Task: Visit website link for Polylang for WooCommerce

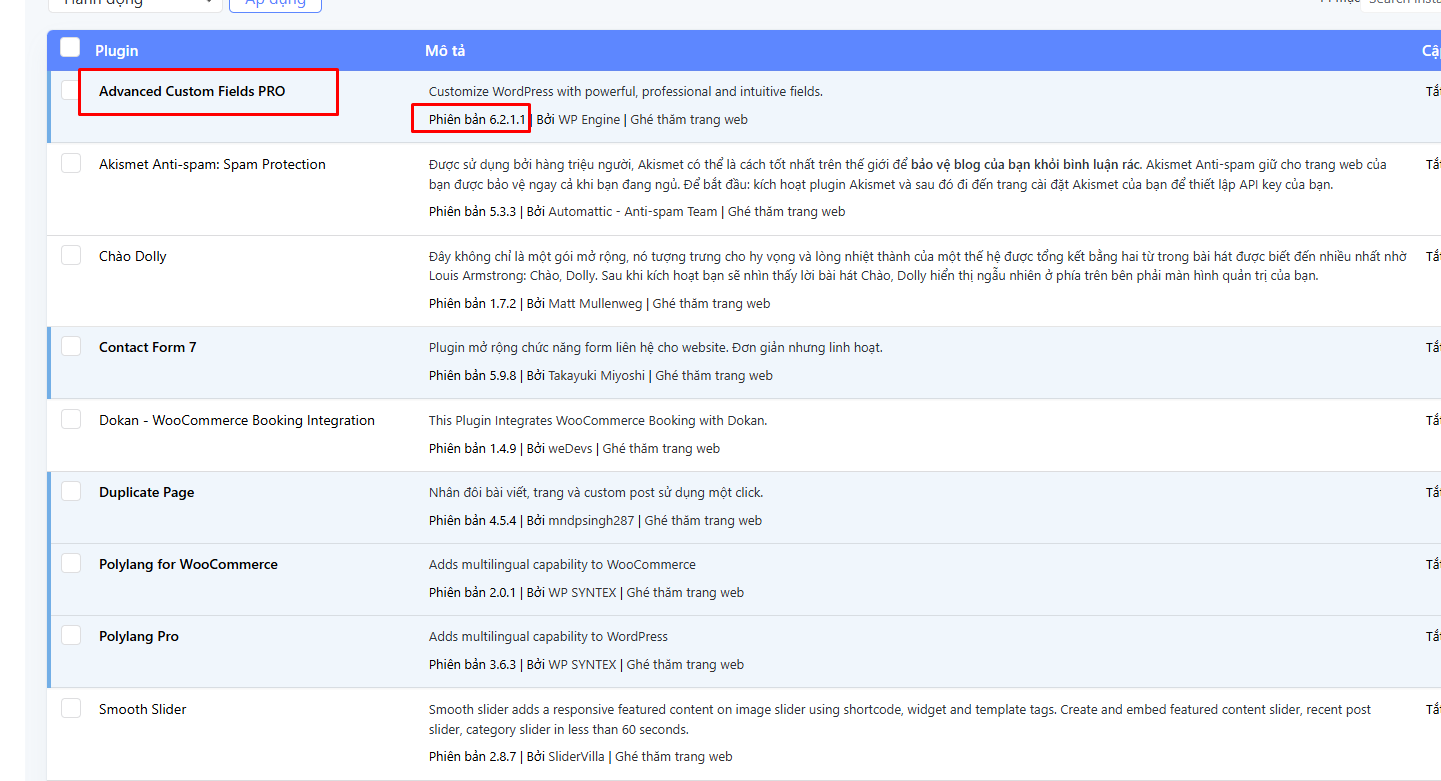Action: pos(685,593)
